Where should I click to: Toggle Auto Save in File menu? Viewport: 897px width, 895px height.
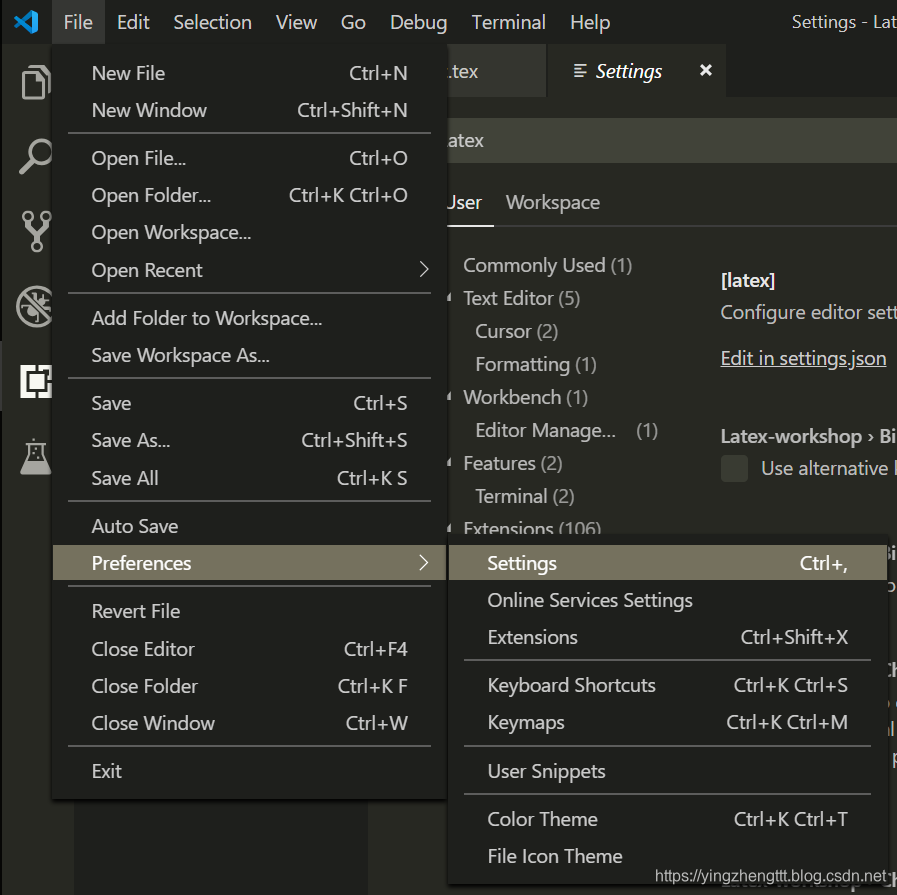point(249,526)
